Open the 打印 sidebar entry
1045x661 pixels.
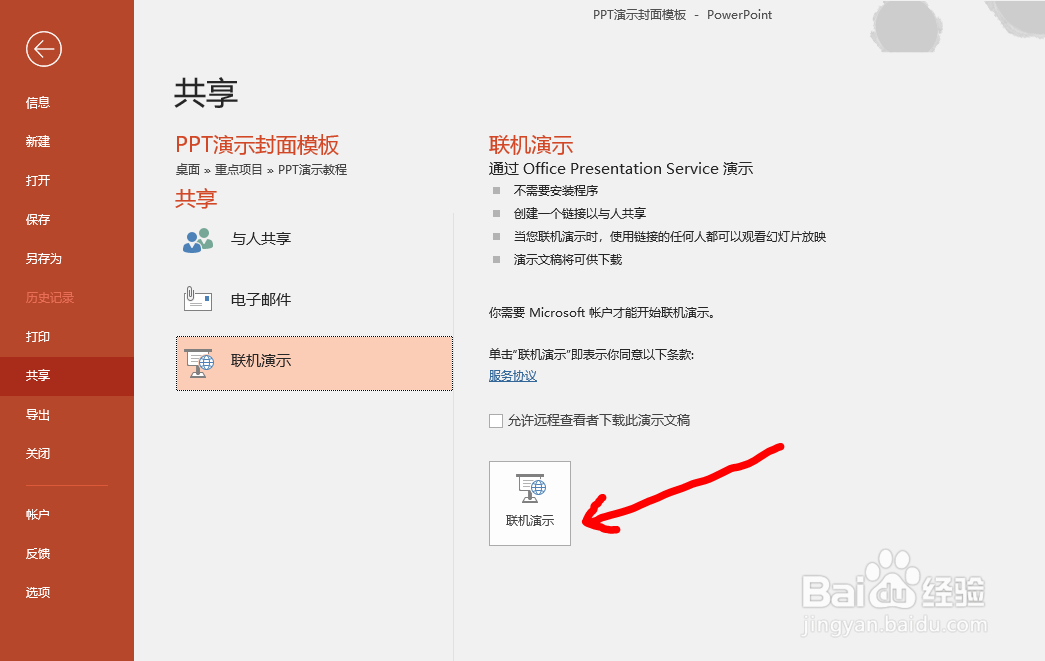(x=38, y=336)
